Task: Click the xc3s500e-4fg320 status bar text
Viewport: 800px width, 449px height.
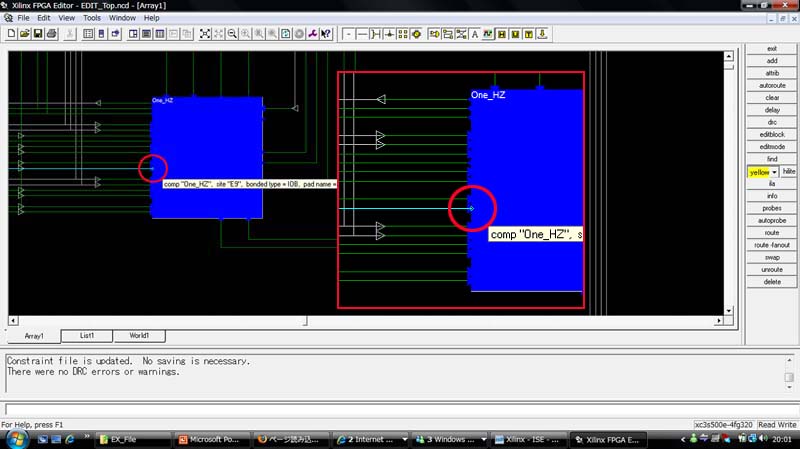Action: coord(723,425)
